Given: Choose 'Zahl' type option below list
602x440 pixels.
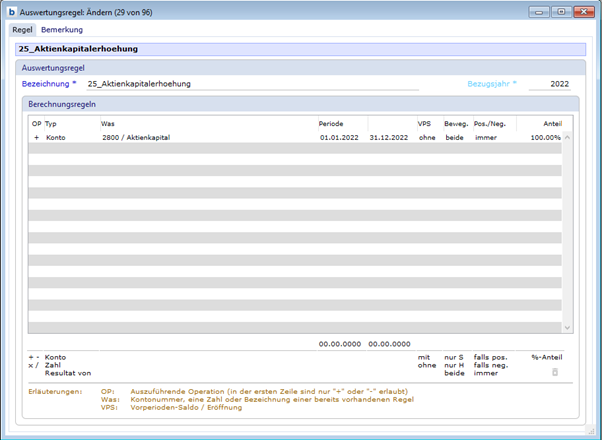Looking at the screenshot, I should tap(54, 364).
